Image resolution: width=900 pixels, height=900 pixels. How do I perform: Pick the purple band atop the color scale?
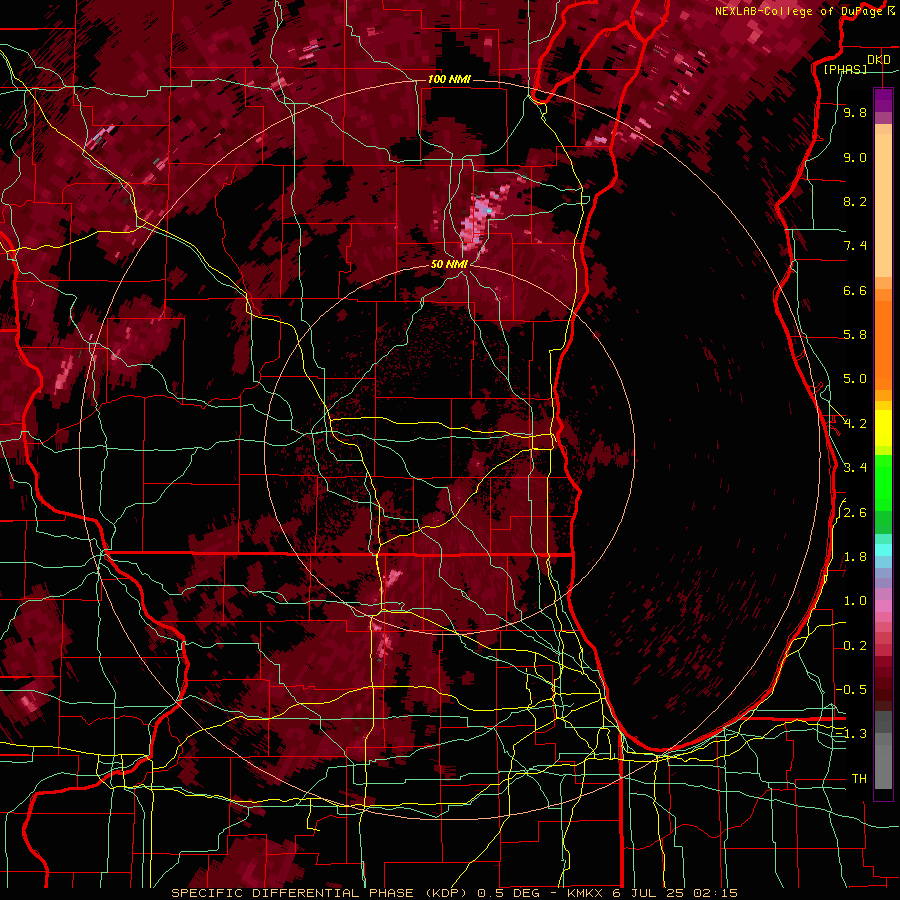(x=883, y=100)
